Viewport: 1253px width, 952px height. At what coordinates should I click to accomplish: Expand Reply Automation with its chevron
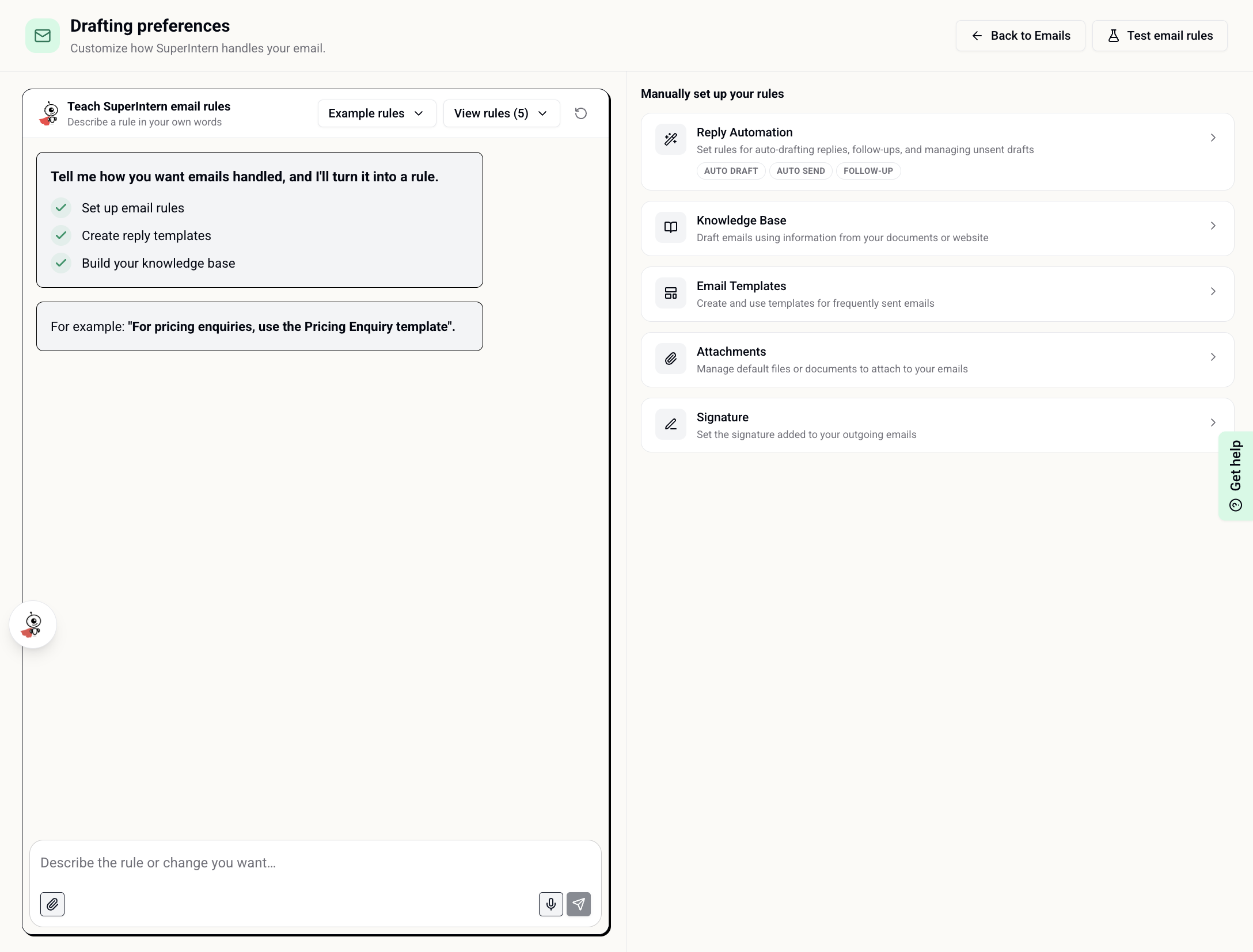click(1213, 138)
